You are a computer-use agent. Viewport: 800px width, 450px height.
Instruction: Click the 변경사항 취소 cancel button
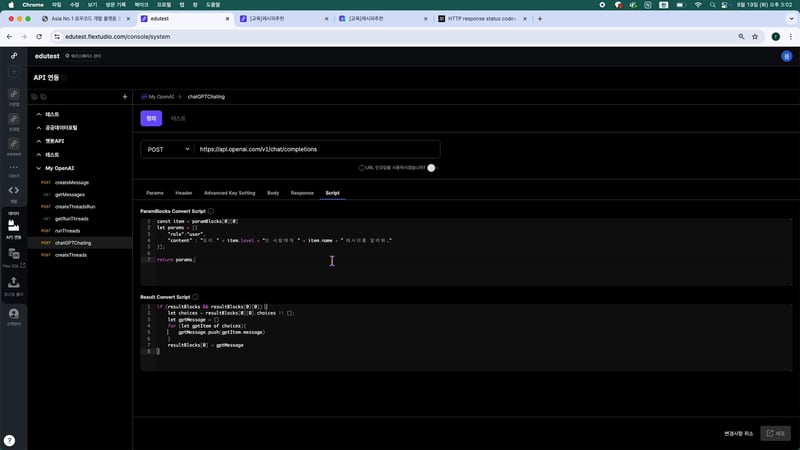[738, 433]
